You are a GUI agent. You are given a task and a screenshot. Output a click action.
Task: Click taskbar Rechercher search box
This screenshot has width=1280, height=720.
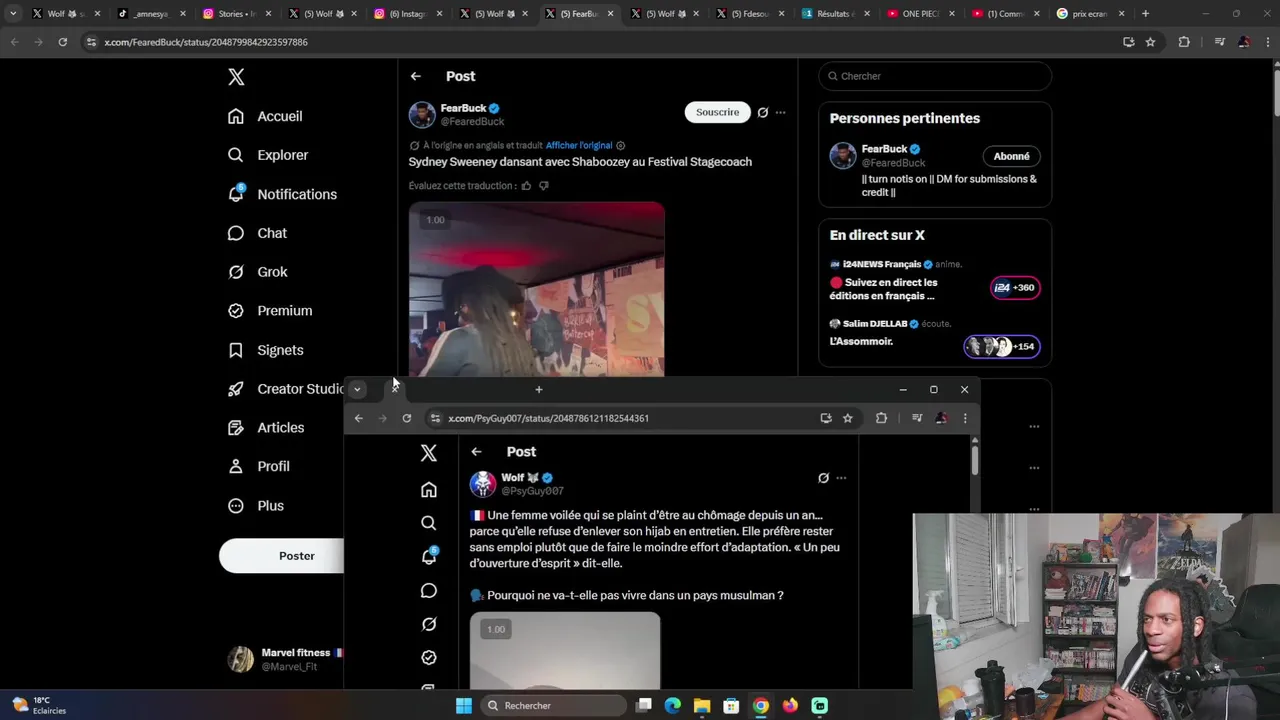tap(552, 706)
